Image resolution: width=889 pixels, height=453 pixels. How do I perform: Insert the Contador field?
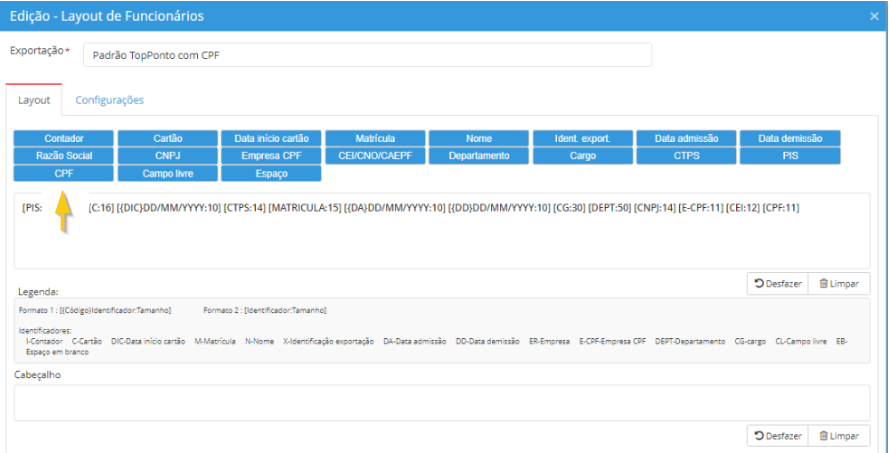coord(64,139)
